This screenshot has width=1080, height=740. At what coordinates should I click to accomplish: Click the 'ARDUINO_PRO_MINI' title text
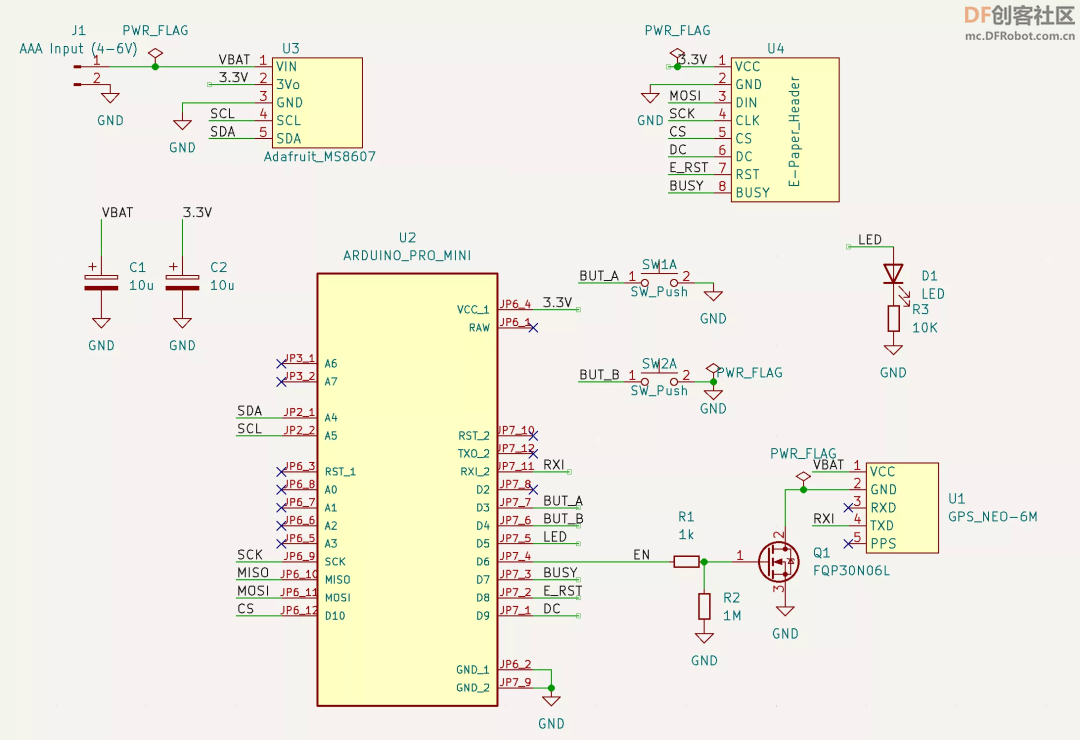pyautogui.click(x=407, y=256)
